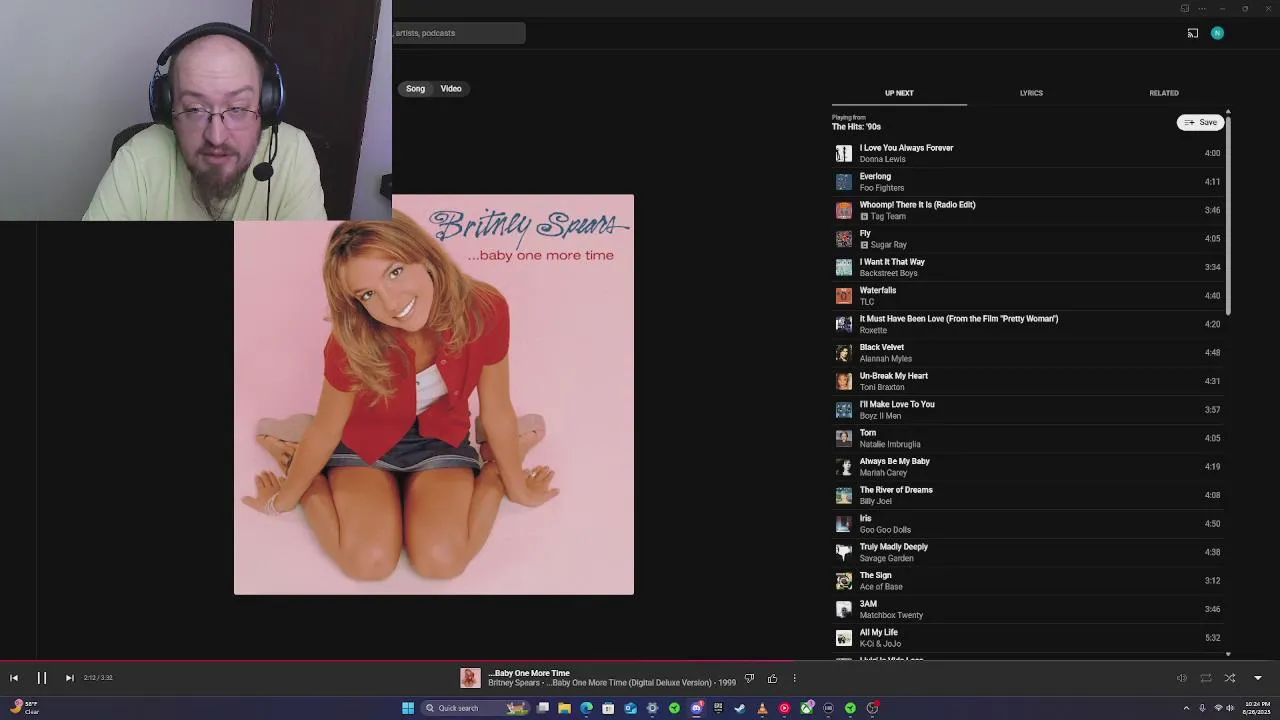This screenshot has height=720, width=1280.
Task: Click the Waterfalls song thumbnail
Action: [x=844, y=296]
